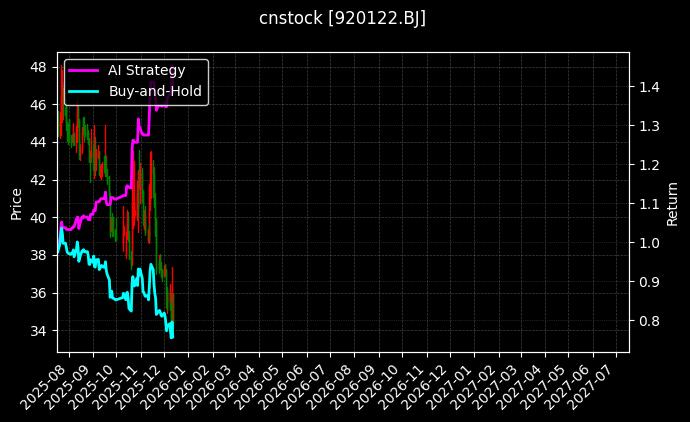Screen dimensions: 690x422
Task: Click the magenta AI Strategy legend line swatch
Action: pyautogui.click(x=84, y=70)
